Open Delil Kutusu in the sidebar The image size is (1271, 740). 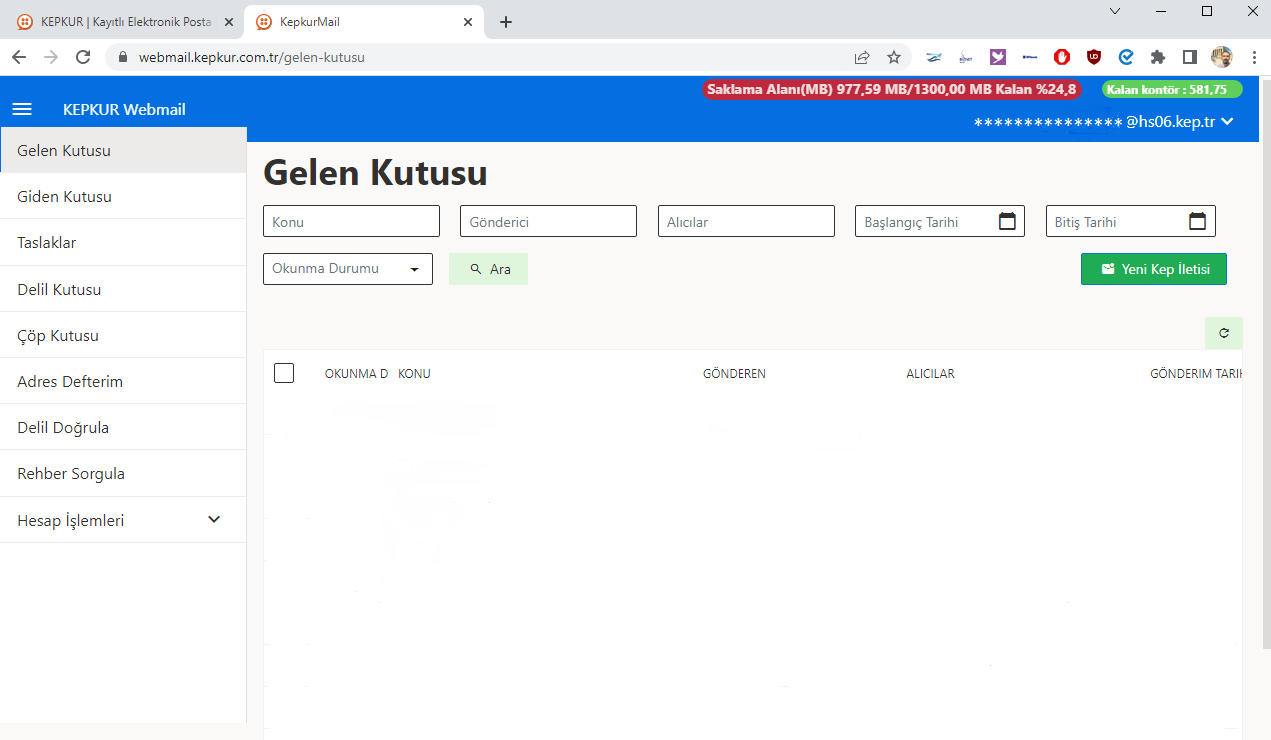click(x=123, y=290)
